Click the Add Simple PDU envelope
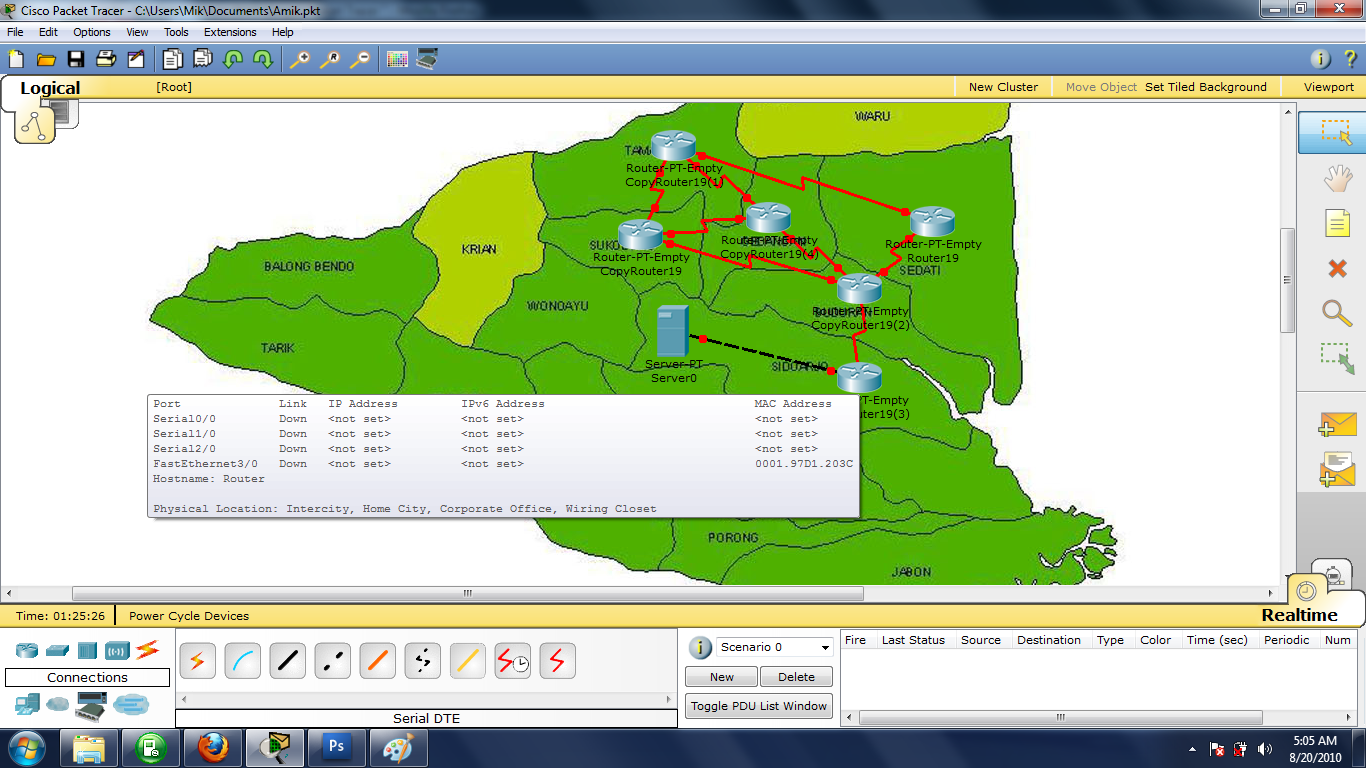1366x768 pixels. point(1337,424)
